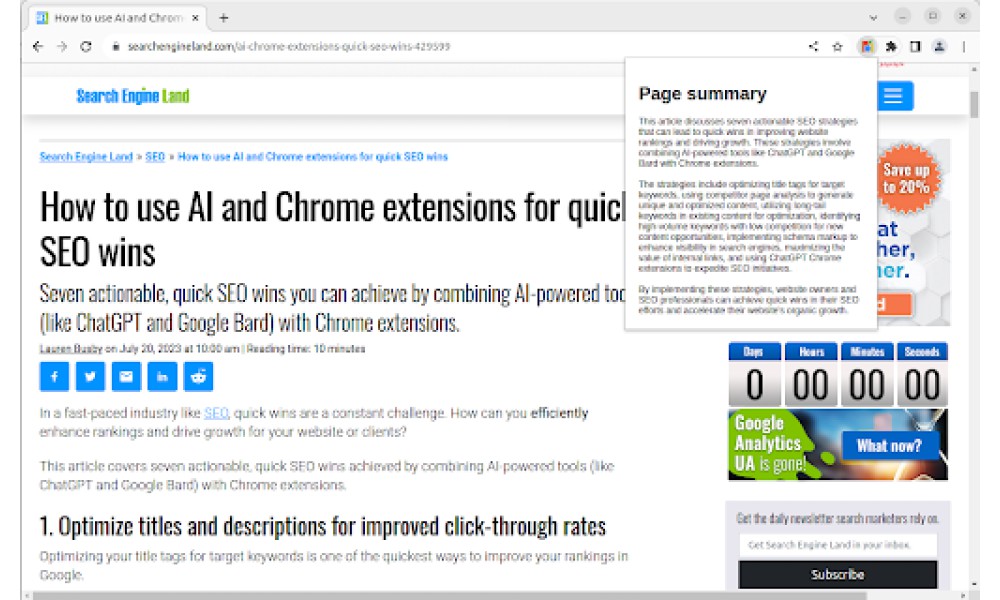
Task: Bookmark this page with the star icon
Action: point(837,47)
